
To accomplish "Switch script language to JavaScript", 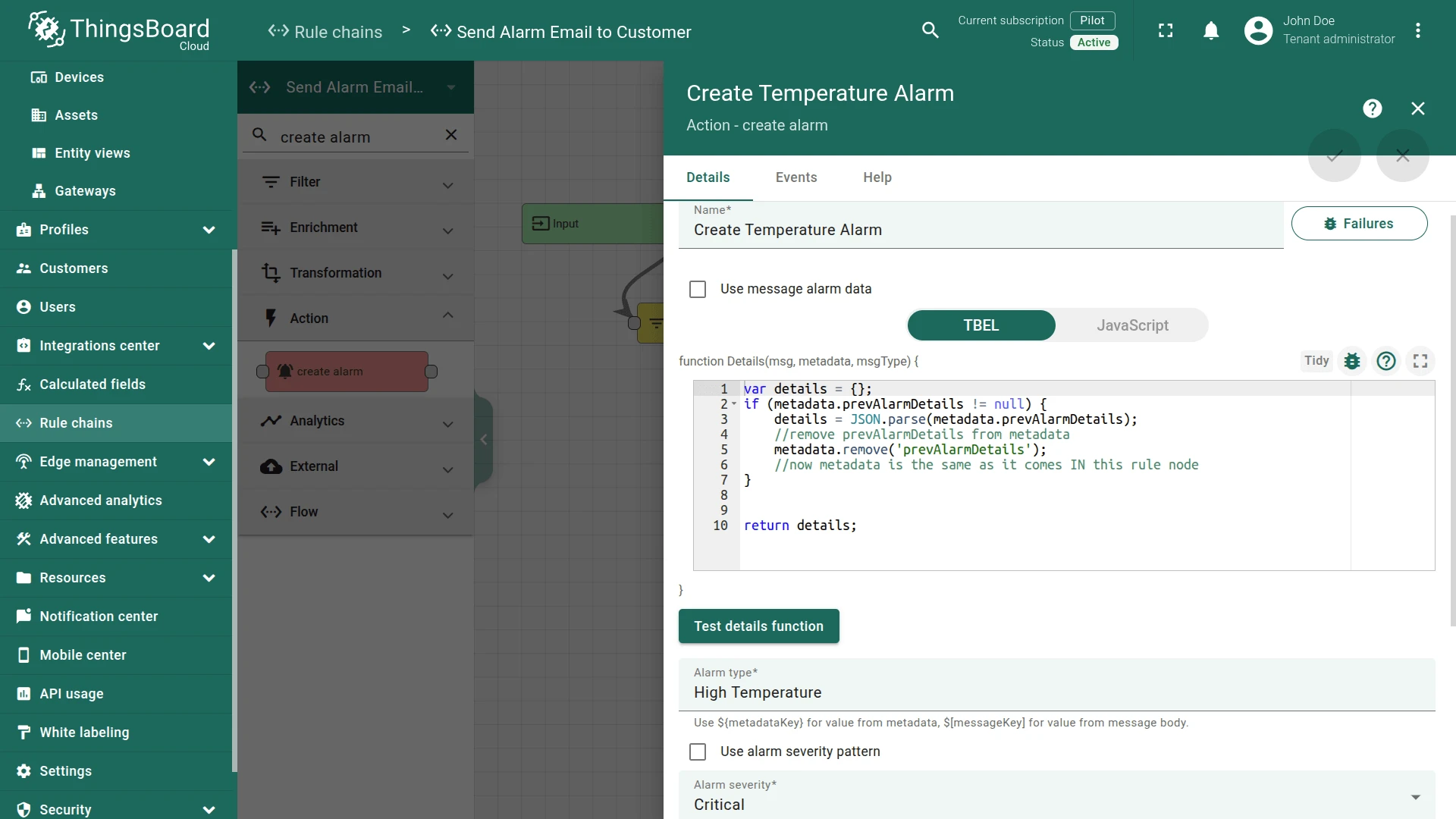I will tap(1132, 325).
